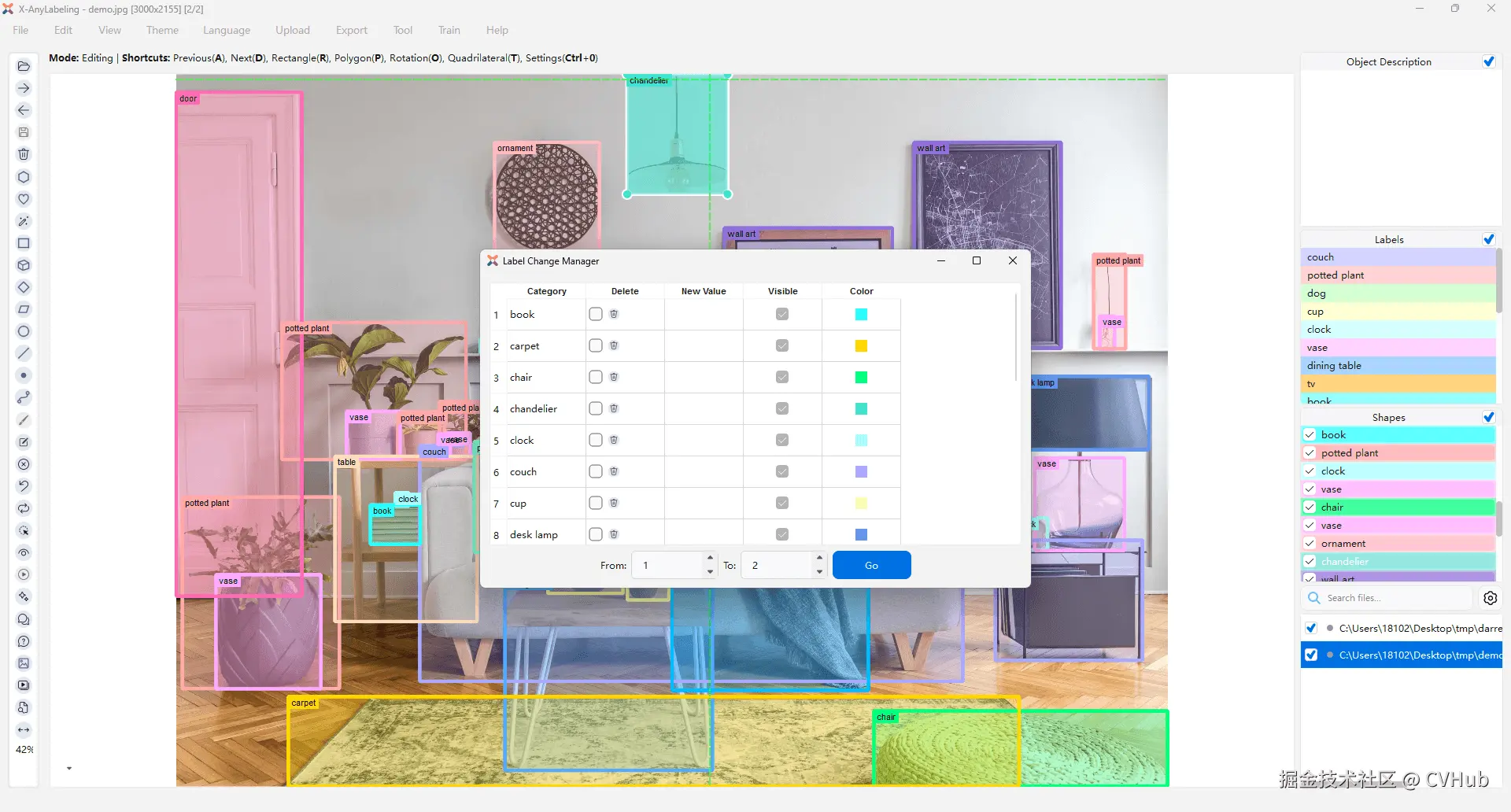Open the Export menu
The image size is (1511, 812).
(351, 30)
